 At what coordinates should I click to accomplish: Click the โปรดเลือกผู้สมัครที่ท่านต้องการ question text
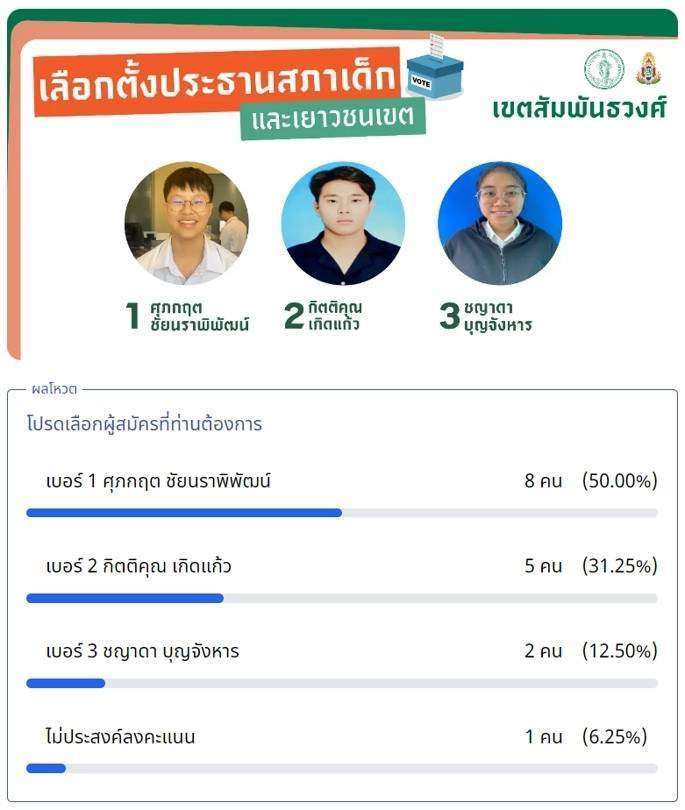click(x=145, y=424)
